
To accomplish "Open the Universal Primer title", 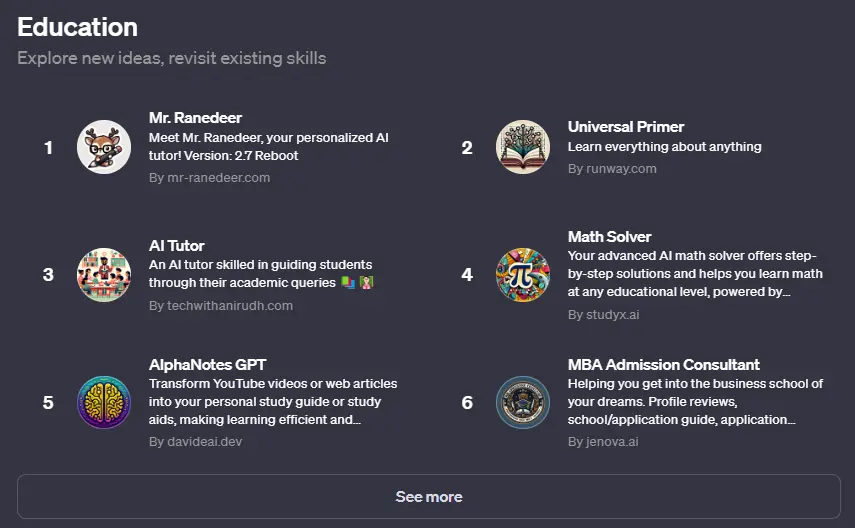I will pyautogui.click(x=625, y=127).
